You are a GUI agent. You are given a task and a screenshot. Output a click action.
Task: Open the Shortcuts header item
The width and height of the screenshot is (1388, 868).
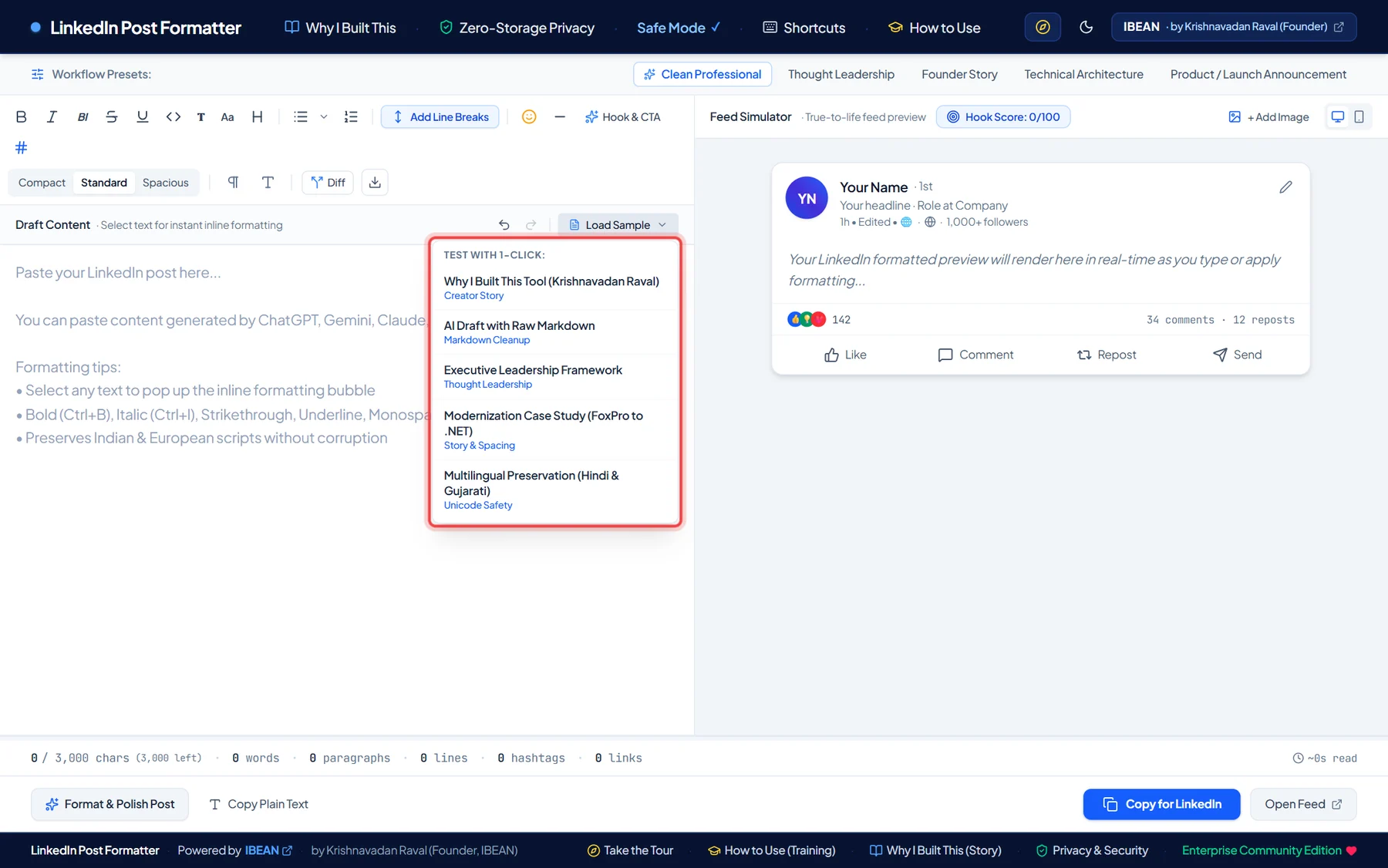804,28
